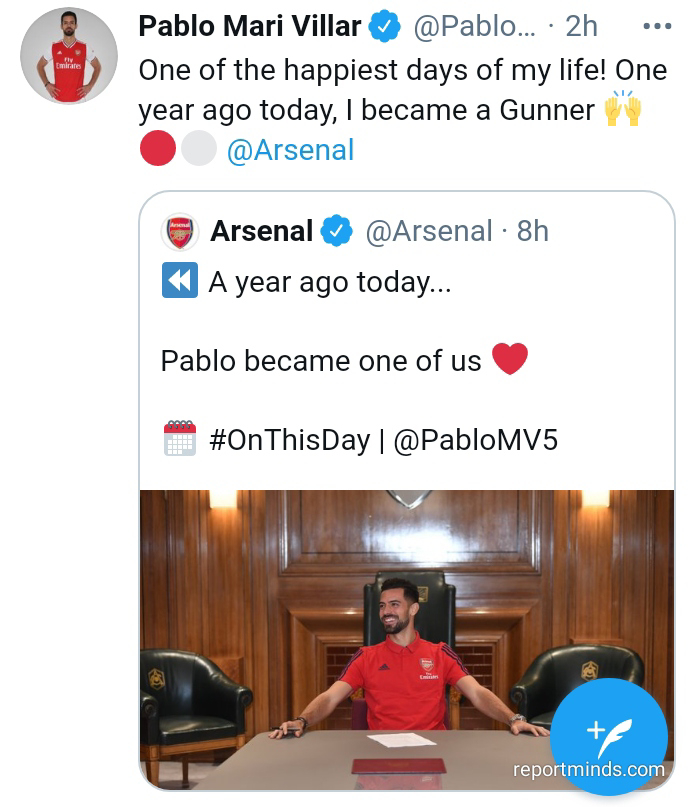Click the calendar emoji before the hashtag
Screen dimensions: 688x807
click(x=180, y=440)
